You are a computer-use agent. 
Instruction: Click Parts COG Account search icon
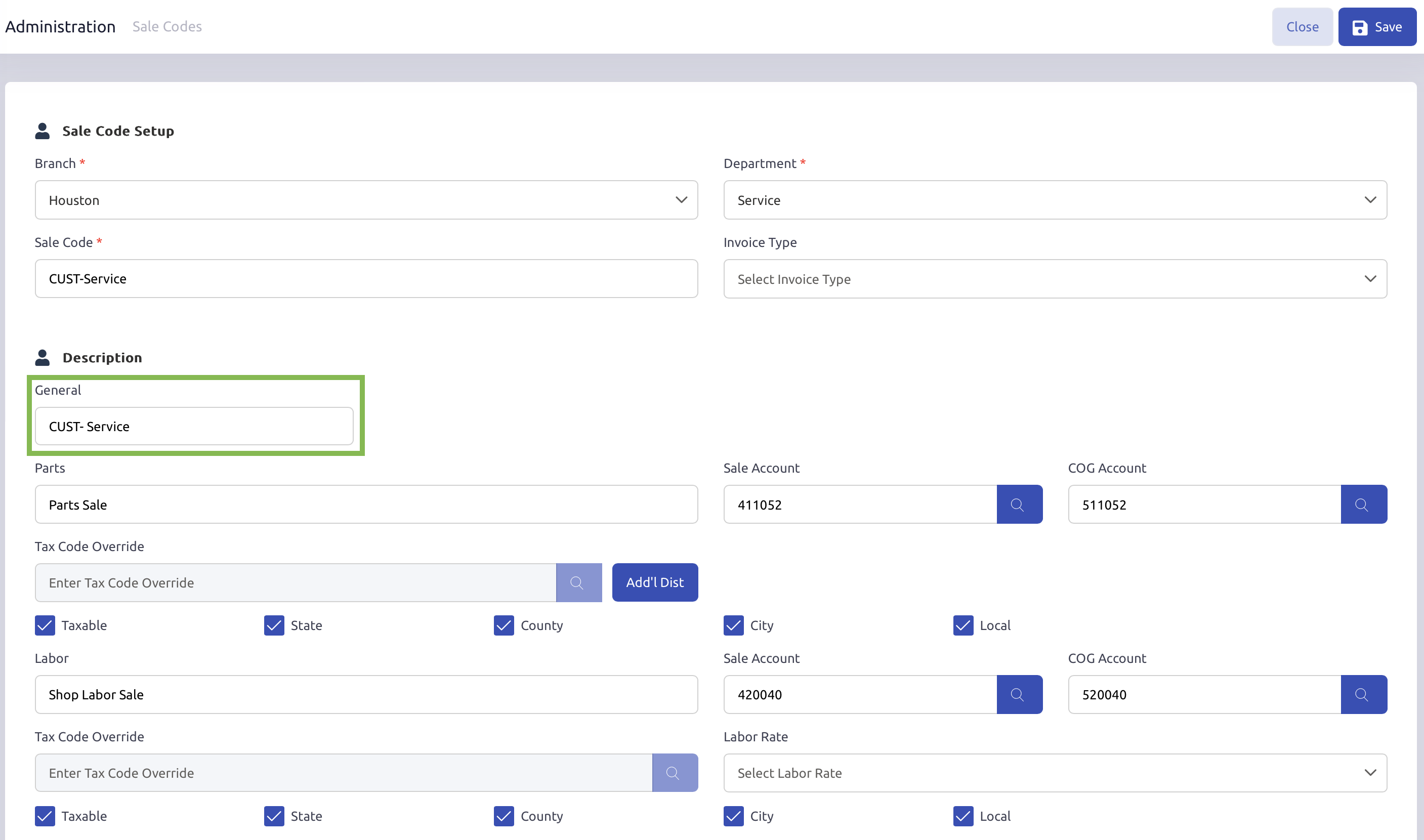click(1363, 505)
